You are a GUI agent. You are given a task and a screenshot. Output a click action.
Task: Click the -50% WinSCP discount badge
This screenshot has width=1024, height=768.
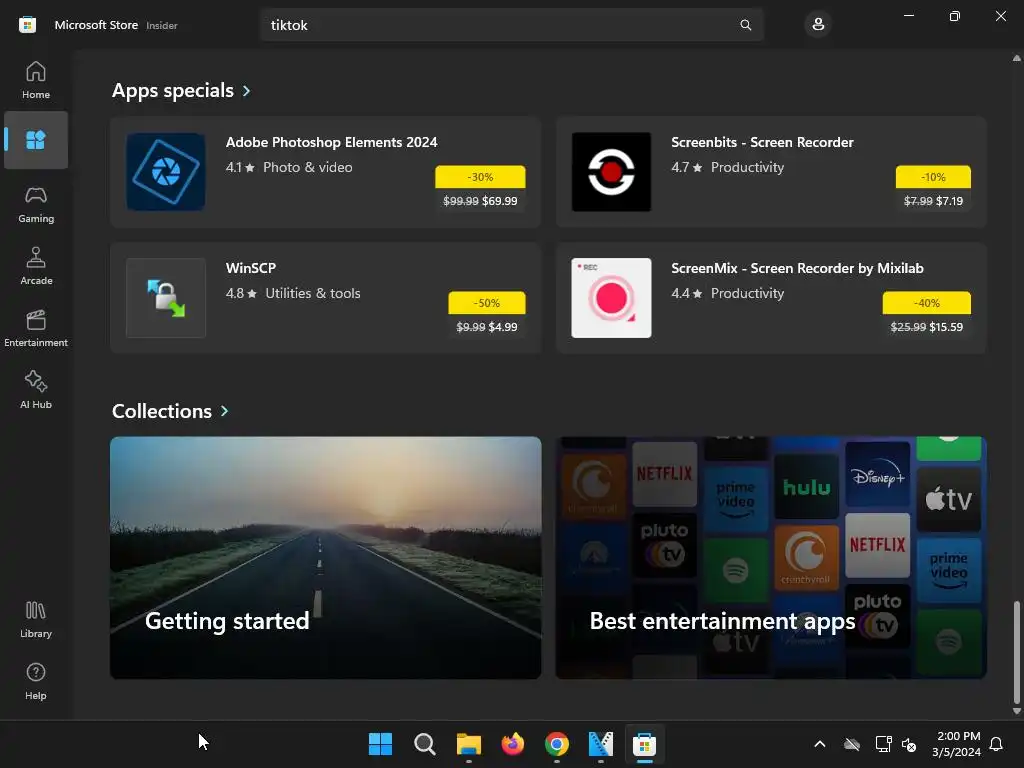[487, 303]
